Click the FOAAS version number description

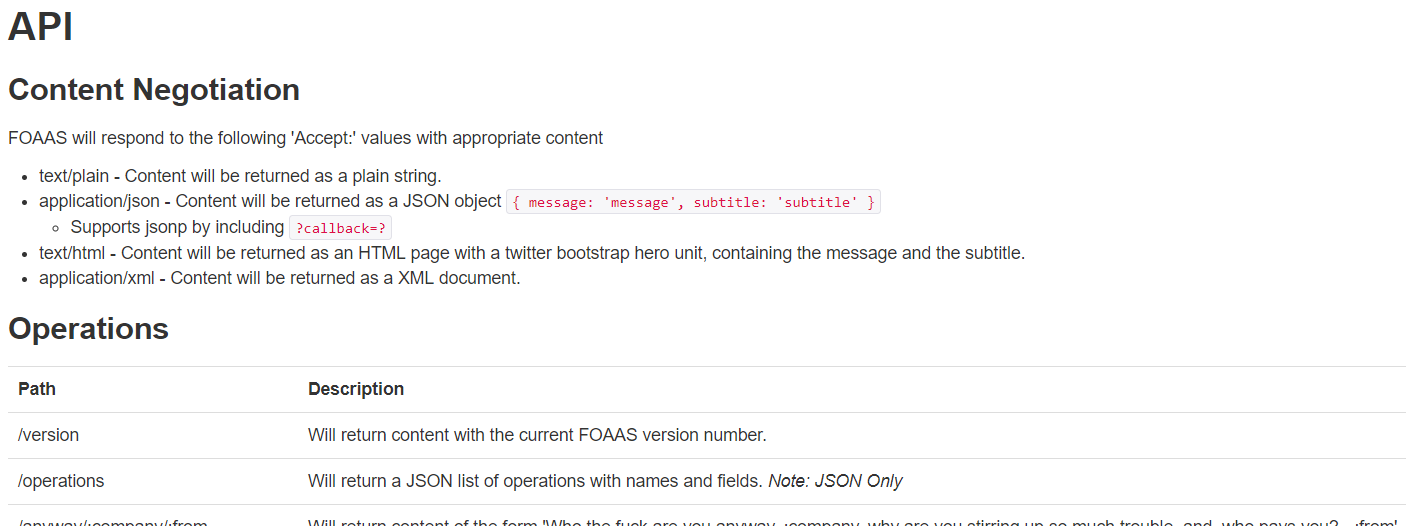tap(537, 435)
